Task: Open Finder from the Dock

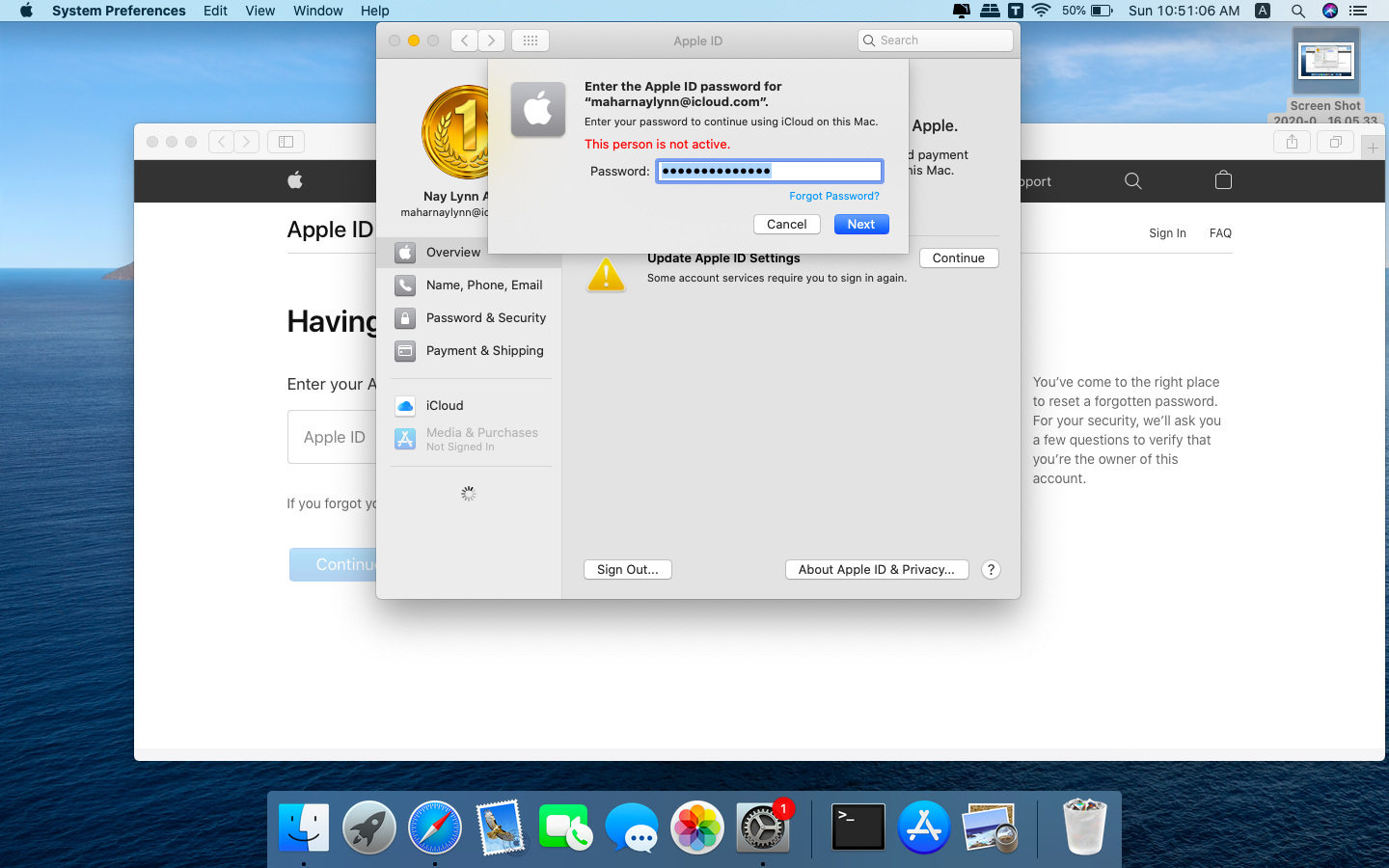Action: click(303, 827)
